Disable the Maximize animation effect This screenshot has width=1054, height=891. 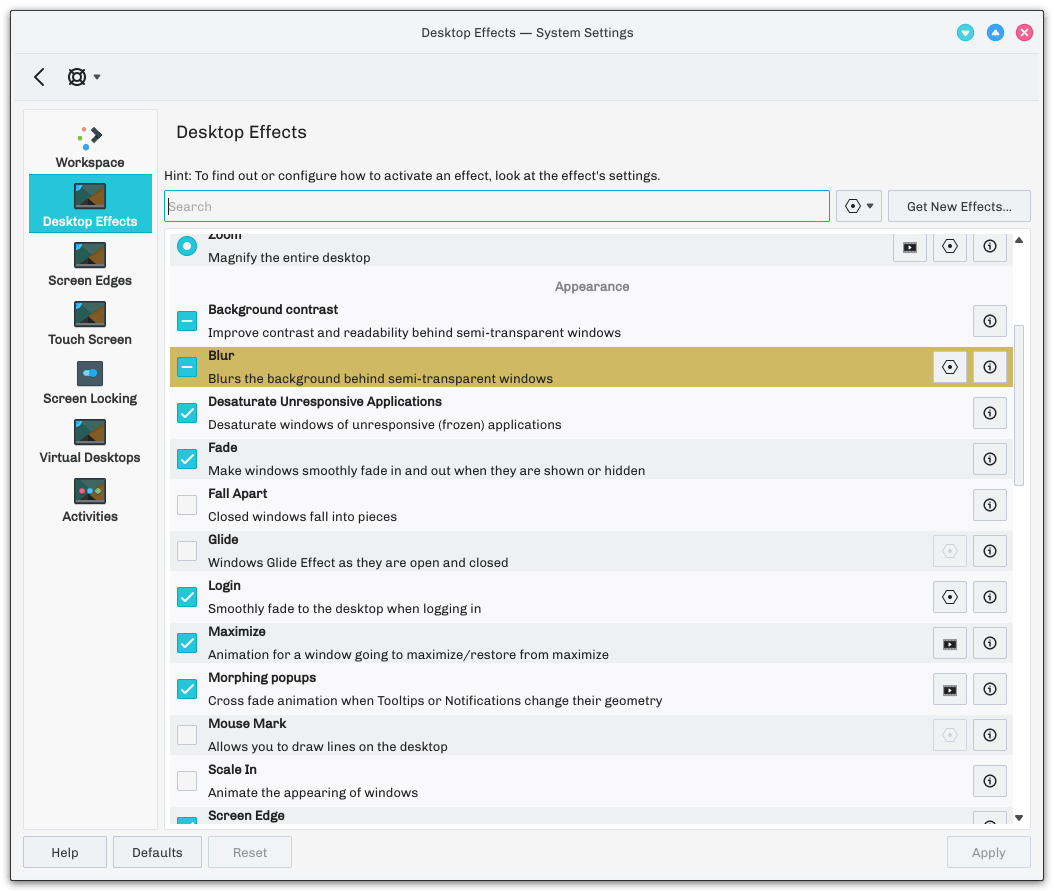tap(187, 643)
